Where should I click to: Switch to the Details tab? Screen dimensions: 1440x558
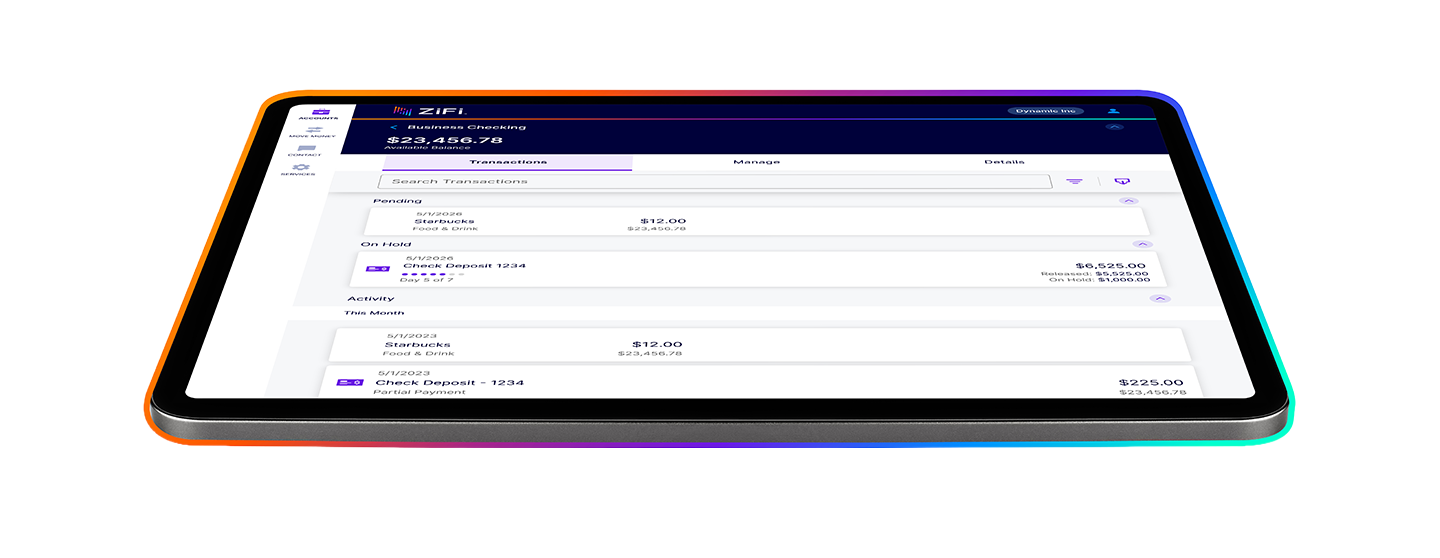1004,162
